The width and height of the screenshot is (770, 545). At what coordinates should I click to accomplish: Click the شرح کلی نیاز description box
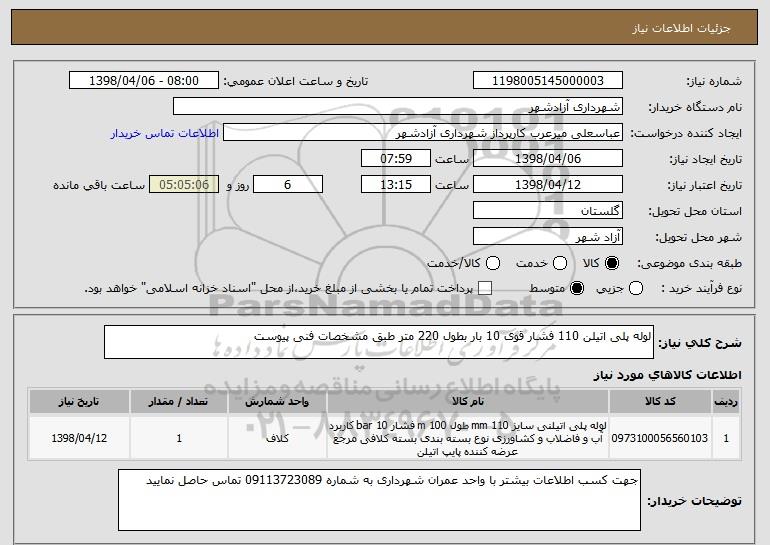379,342
